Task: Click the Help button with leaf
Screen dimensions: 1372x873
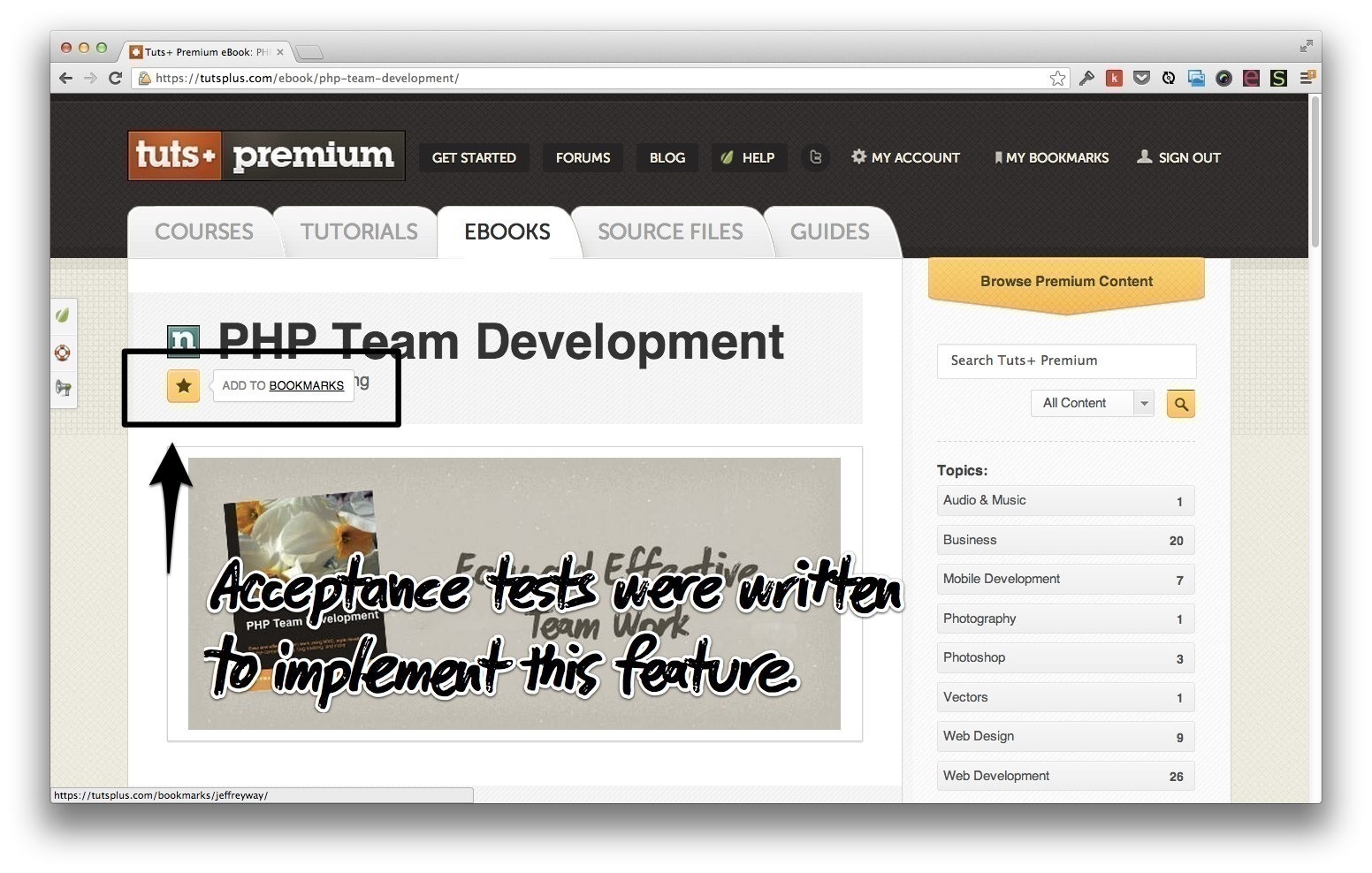Action: coord(749,157)
